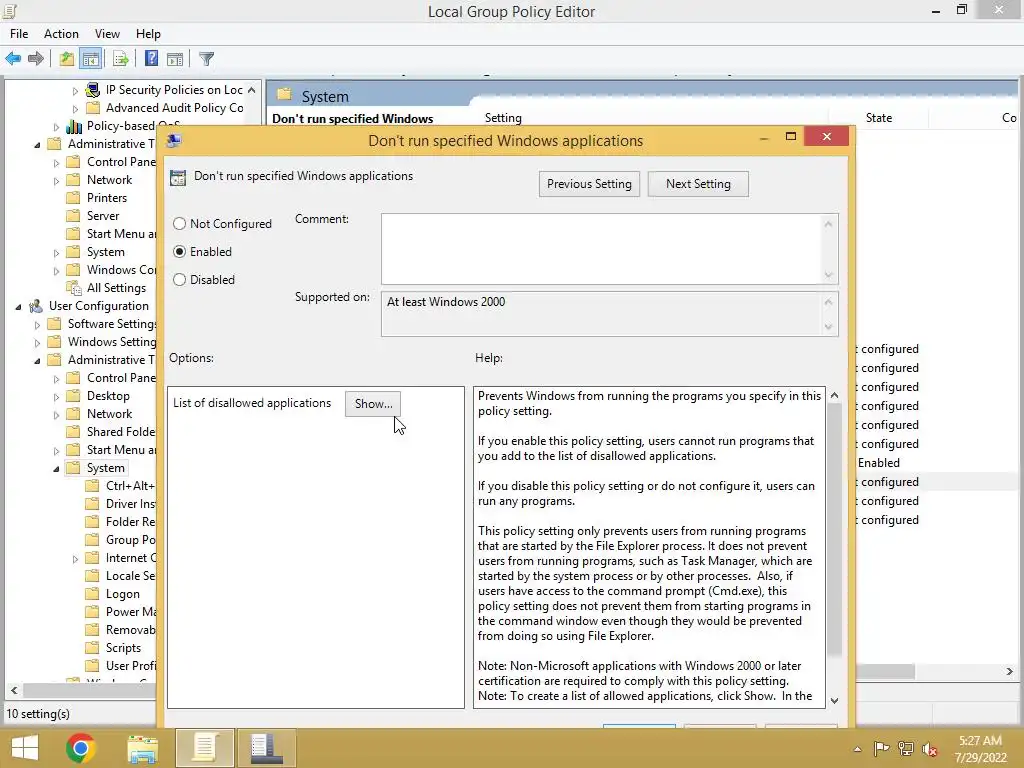Open the Help menu

tap(148, 34)
